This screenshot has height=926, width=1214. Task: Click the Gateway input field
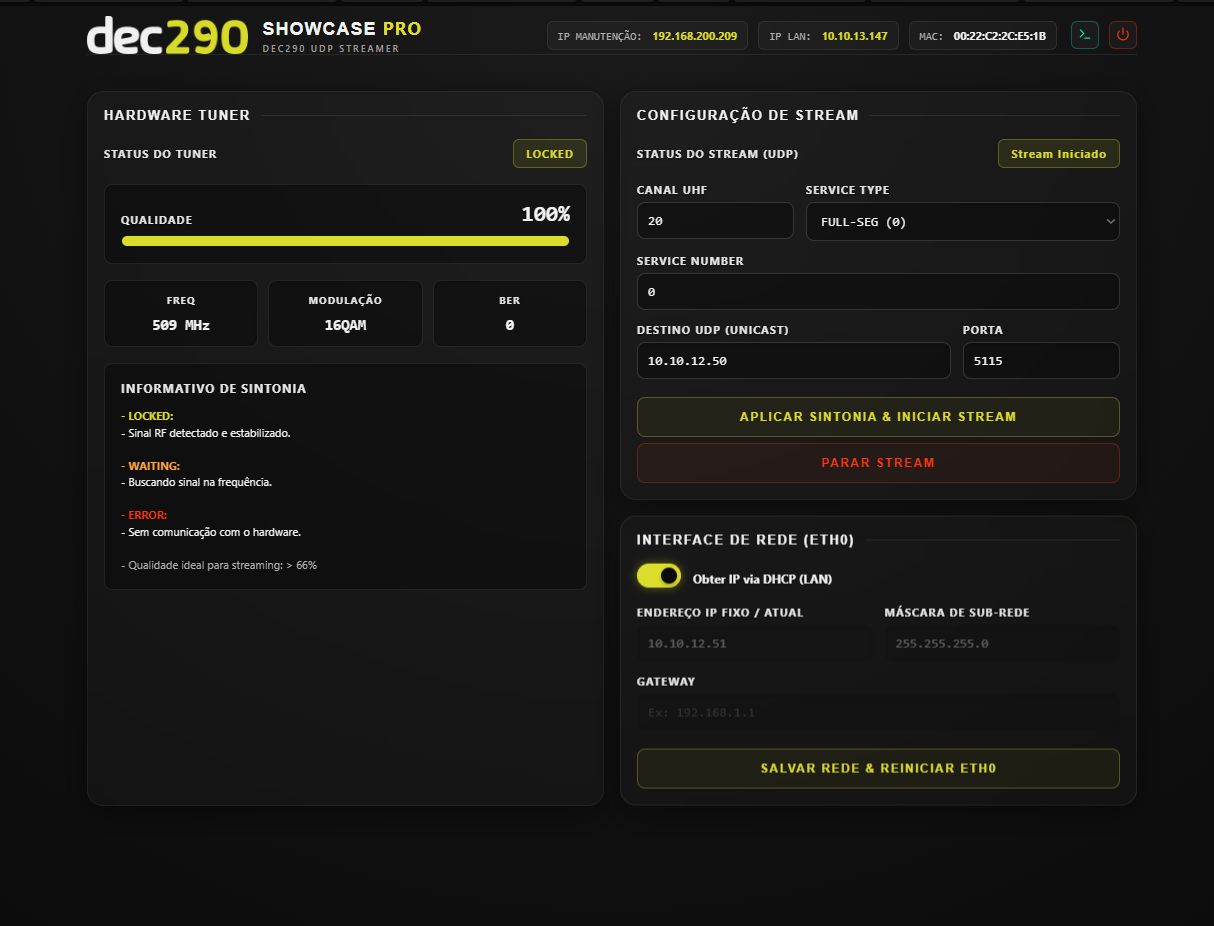[x=878, y=713]
